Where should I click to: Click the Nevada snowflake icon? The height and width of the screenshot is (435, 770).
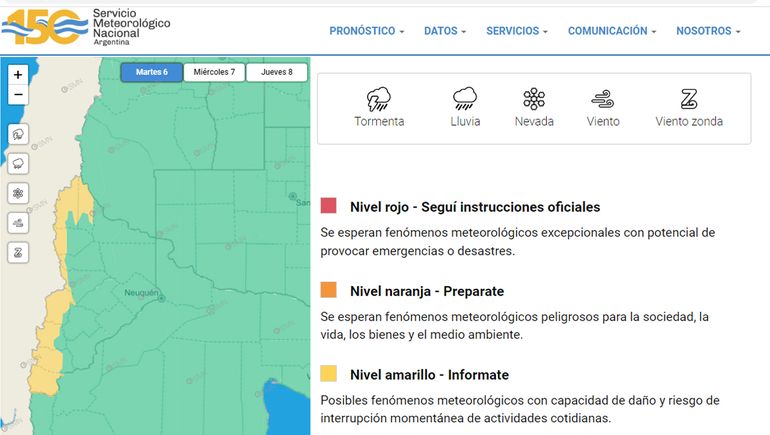coord(534,99)
